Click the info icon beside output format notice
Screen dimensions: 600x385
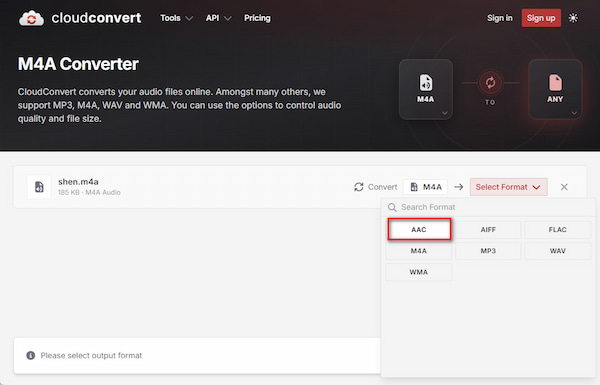tap(31, 356)
